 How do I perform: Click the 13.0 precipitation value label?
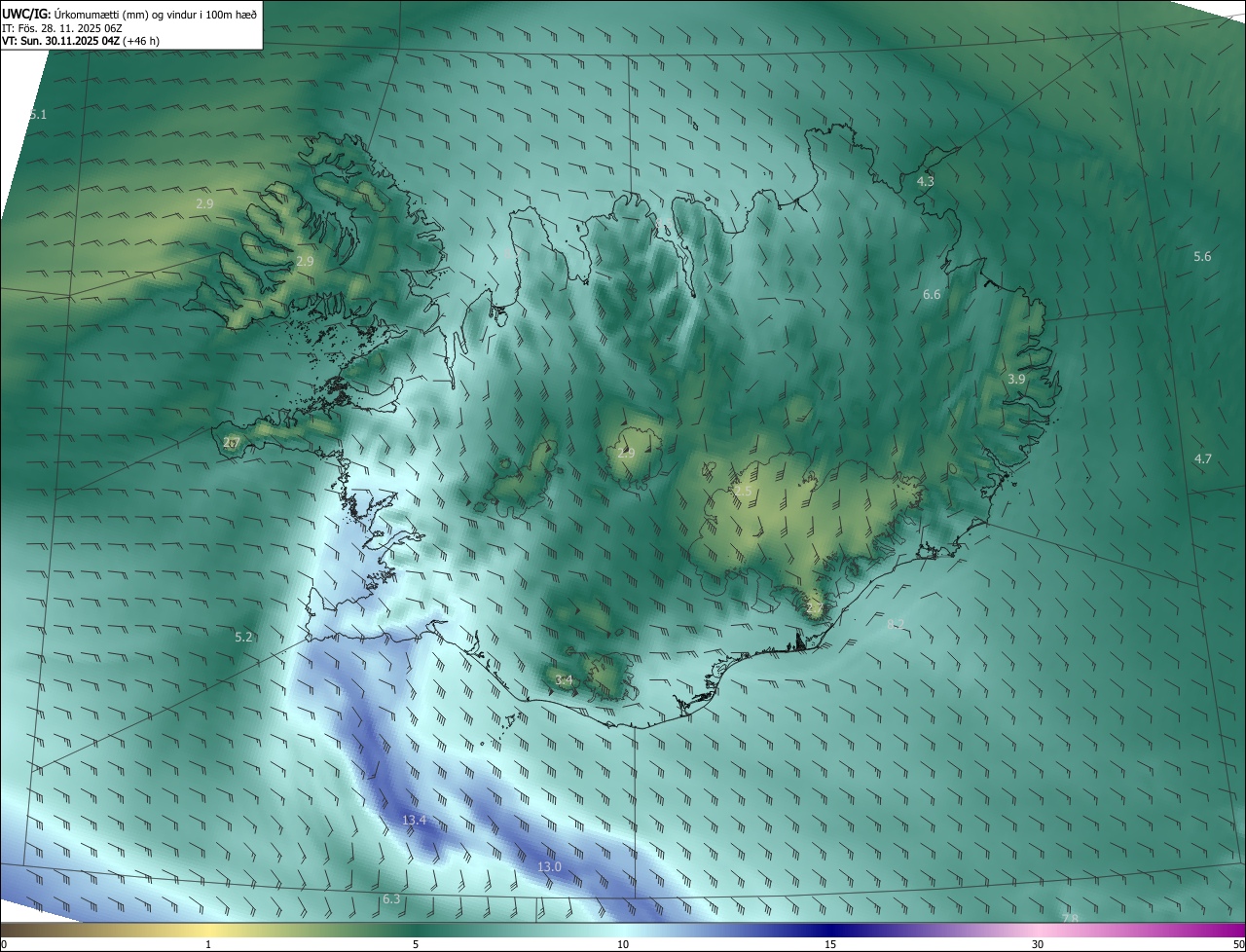pyautogui.click(x=549, y=866)
